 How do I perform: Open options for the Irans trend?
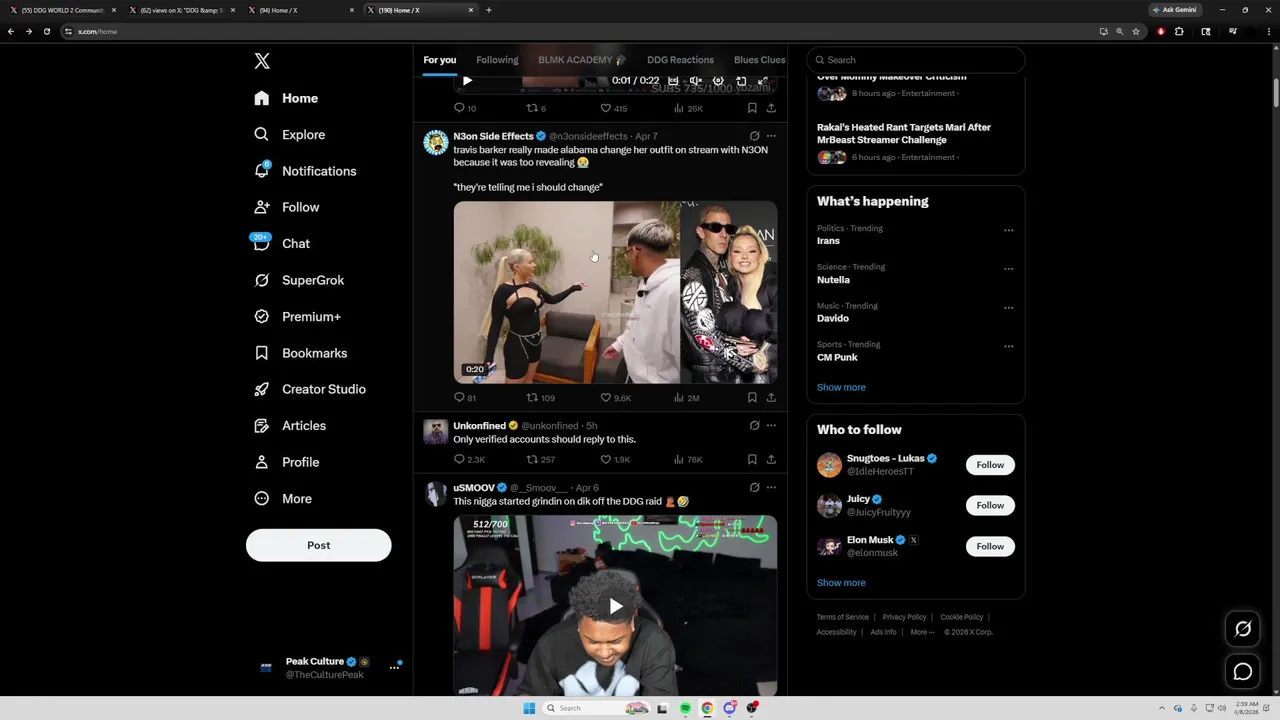pyautogui.click(x=1008, y=230)
